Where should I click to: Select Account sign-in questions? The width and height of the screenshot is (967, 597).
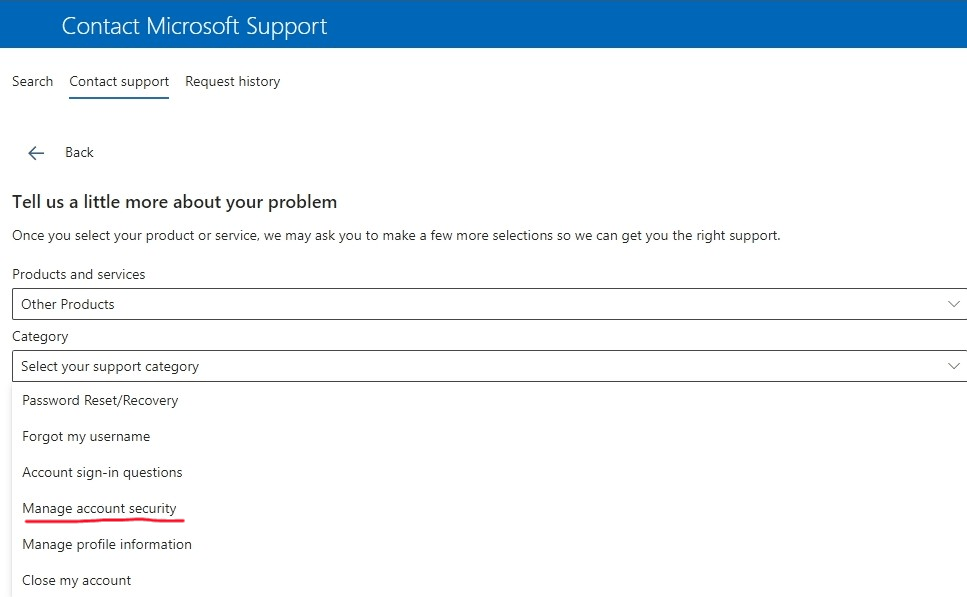pyautogui.click(x=103, y=472)
